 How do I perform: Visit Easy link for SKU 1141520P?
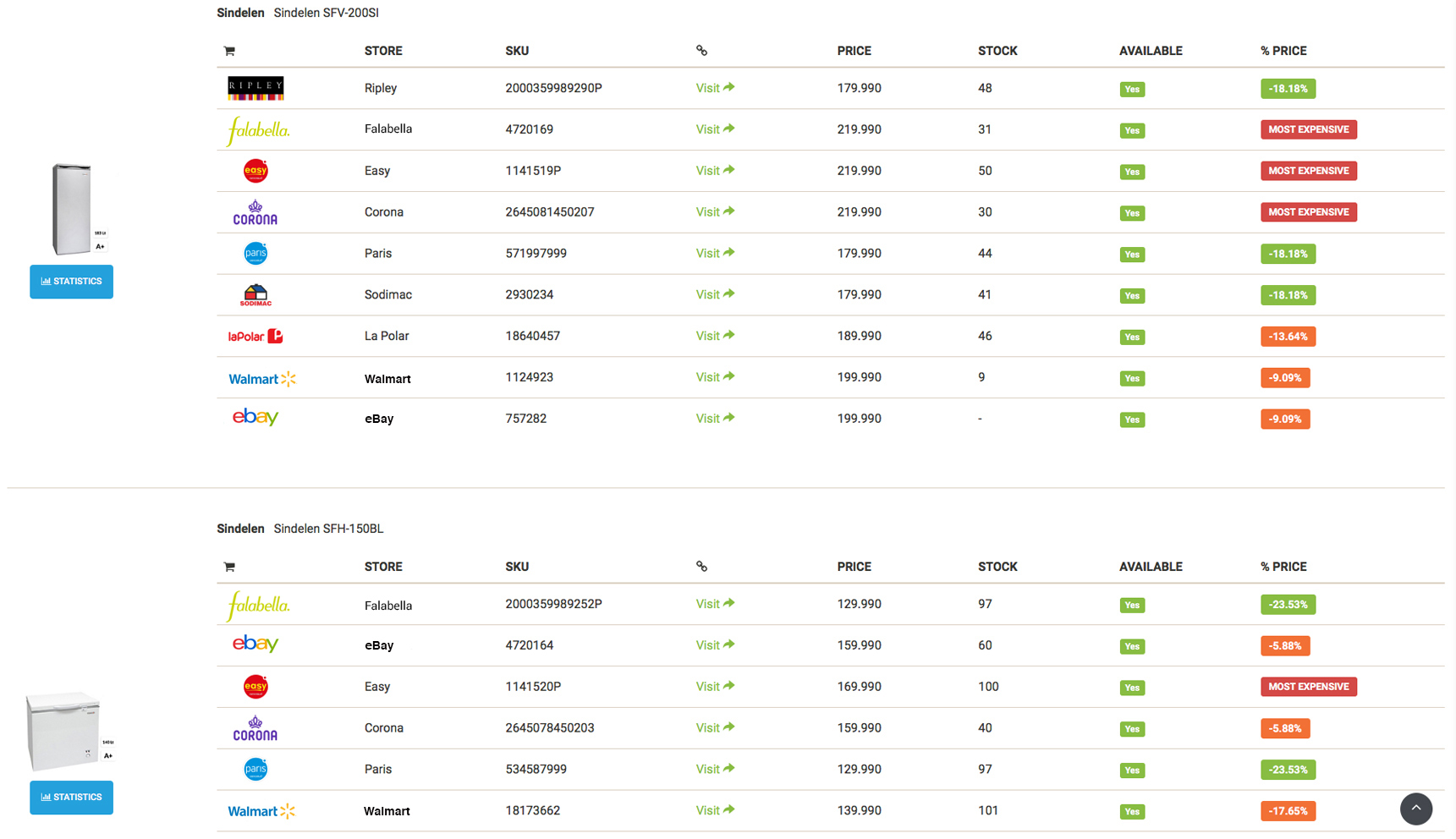point(715,687)
